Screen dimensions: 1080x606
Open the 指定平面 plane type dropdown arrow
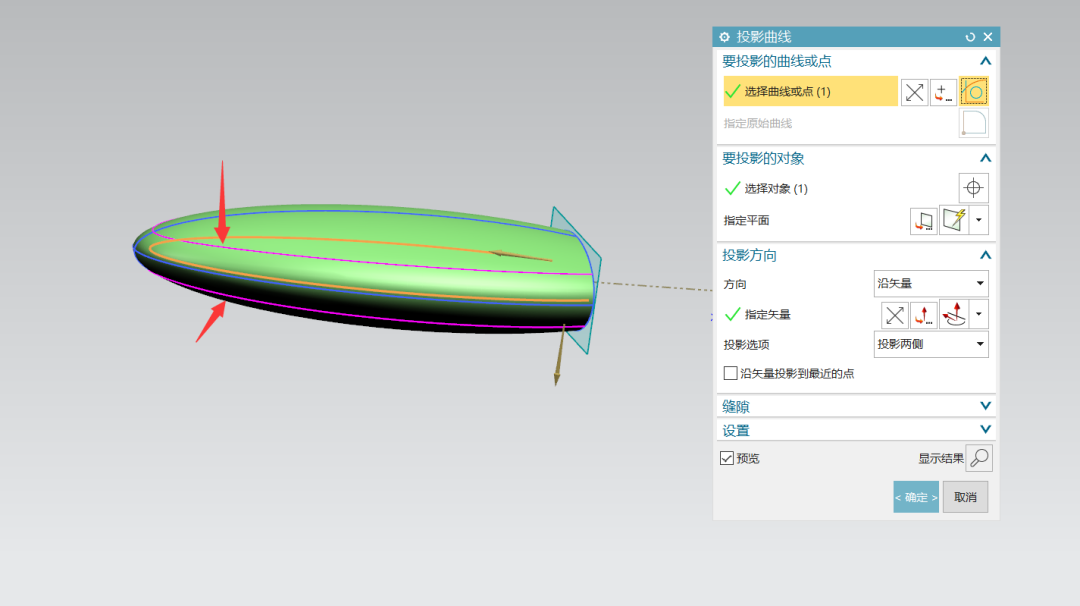[979, 220]
